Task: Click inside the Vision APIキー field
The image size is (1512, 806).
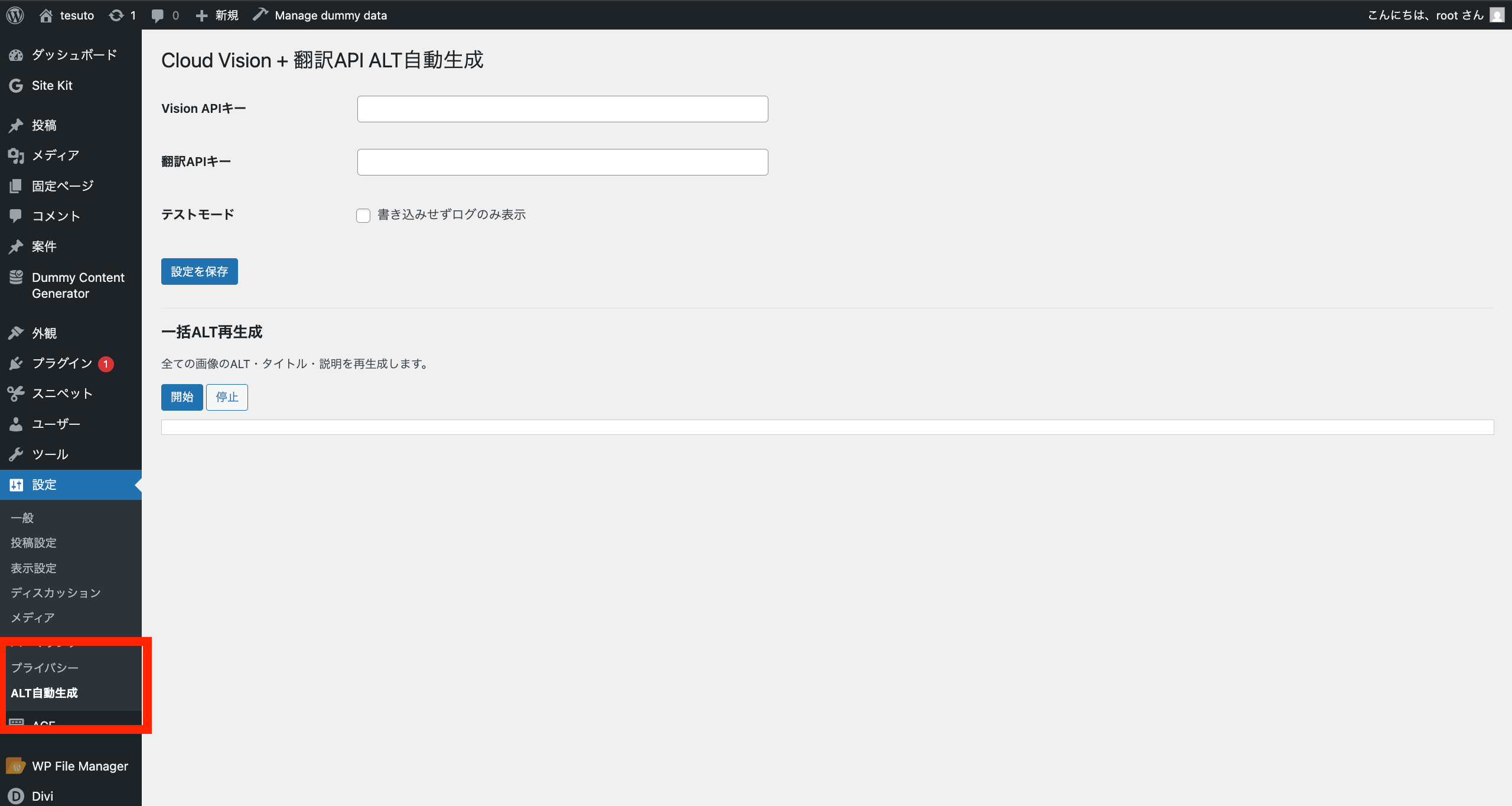Action: click(x=562, y=109)
